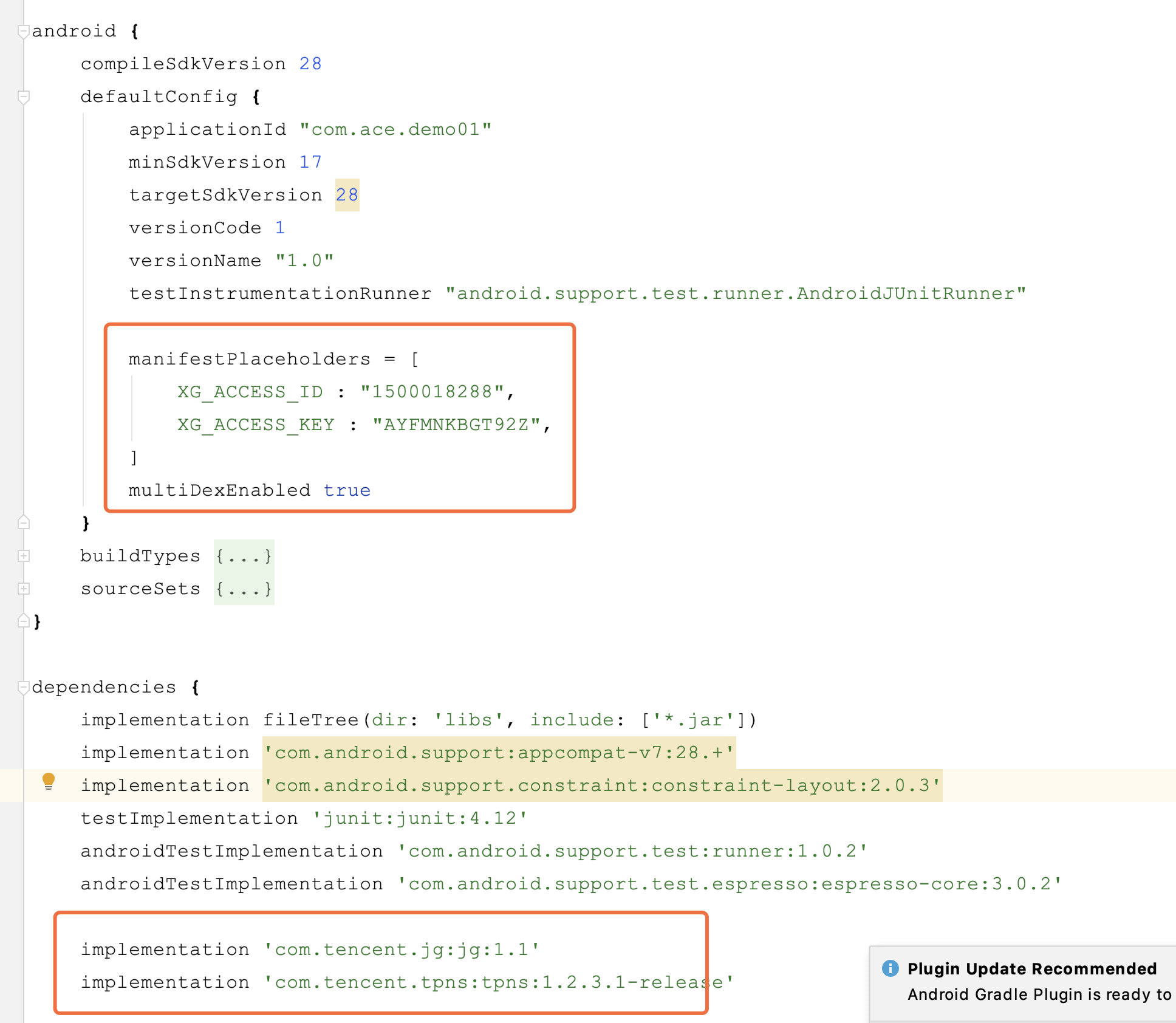The width and height of the screenshot is (1176, 1023).
Task: Collapse the android block fold marker
Action: (x=23, y=31)
